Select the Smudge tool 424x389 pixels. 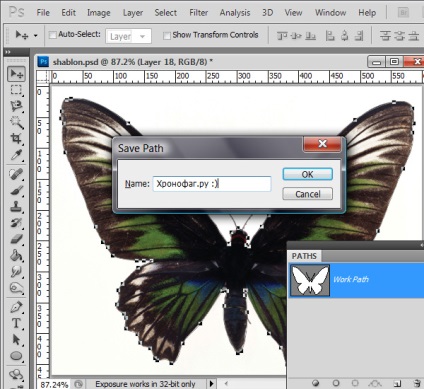pyautogui.click(x=16, y=271)
